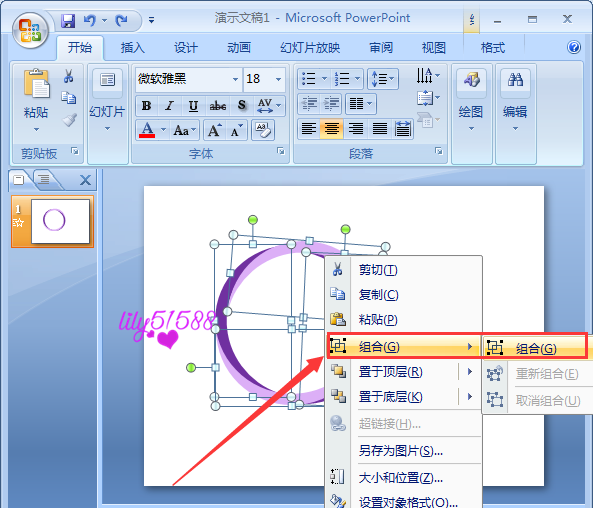This screenshot has height=508, width=593.
Task: Open the 视图 ribbon tab
Action: [x=434, y=48]
